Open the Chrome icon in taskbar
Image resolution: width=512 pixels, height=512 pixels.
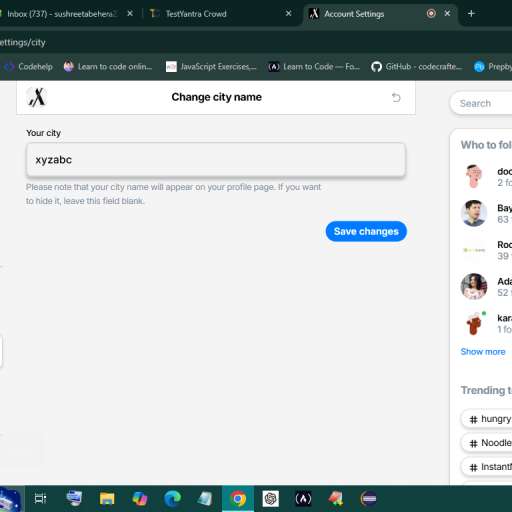[x=238, y=499]
